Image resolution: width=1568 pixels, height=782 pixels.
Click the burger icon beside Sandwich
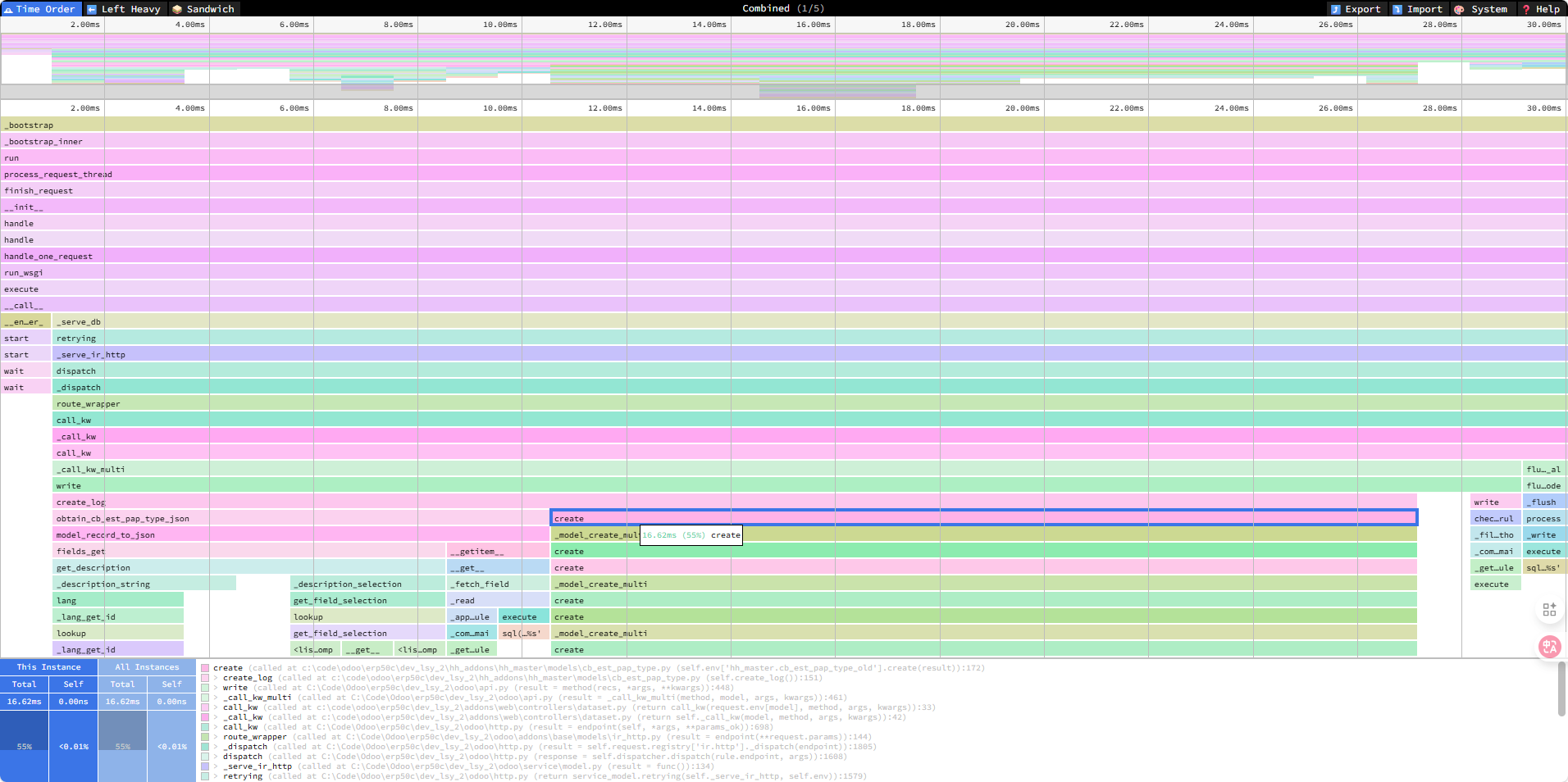pos(177,9)
